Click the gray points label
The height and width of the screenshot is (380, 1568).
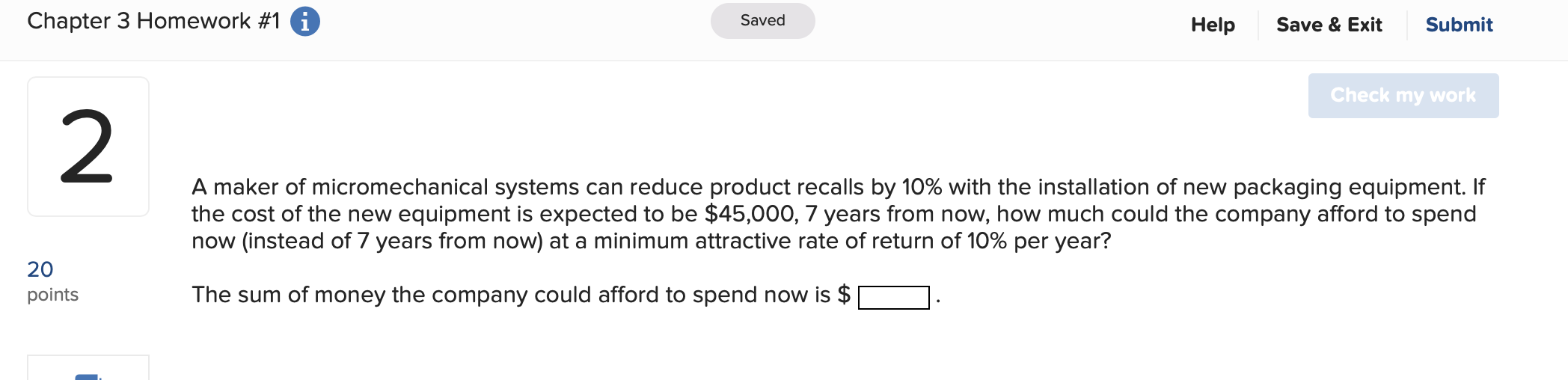click(x=52, y=295)
